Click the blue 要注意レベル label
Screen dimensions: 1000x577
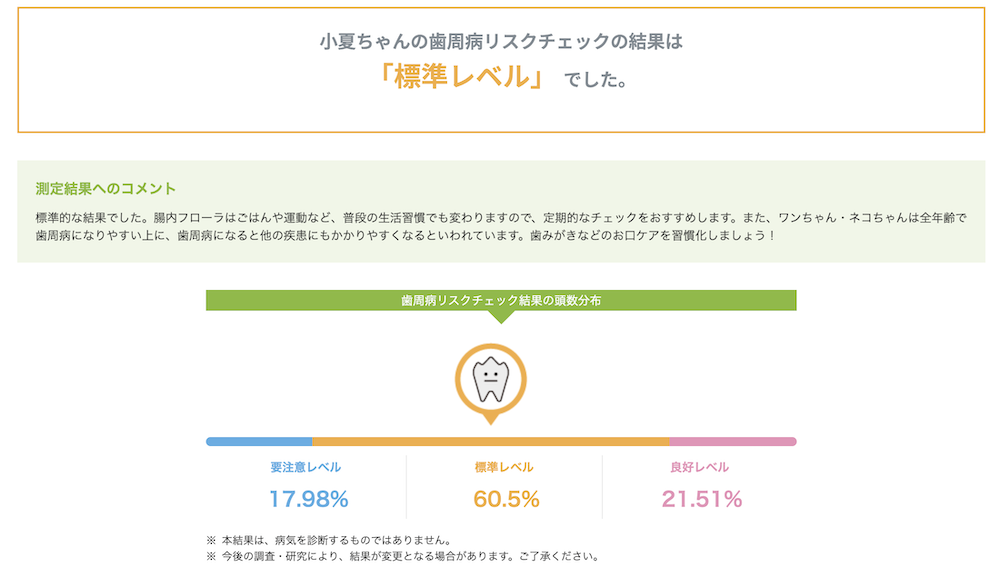click(305, 467)
